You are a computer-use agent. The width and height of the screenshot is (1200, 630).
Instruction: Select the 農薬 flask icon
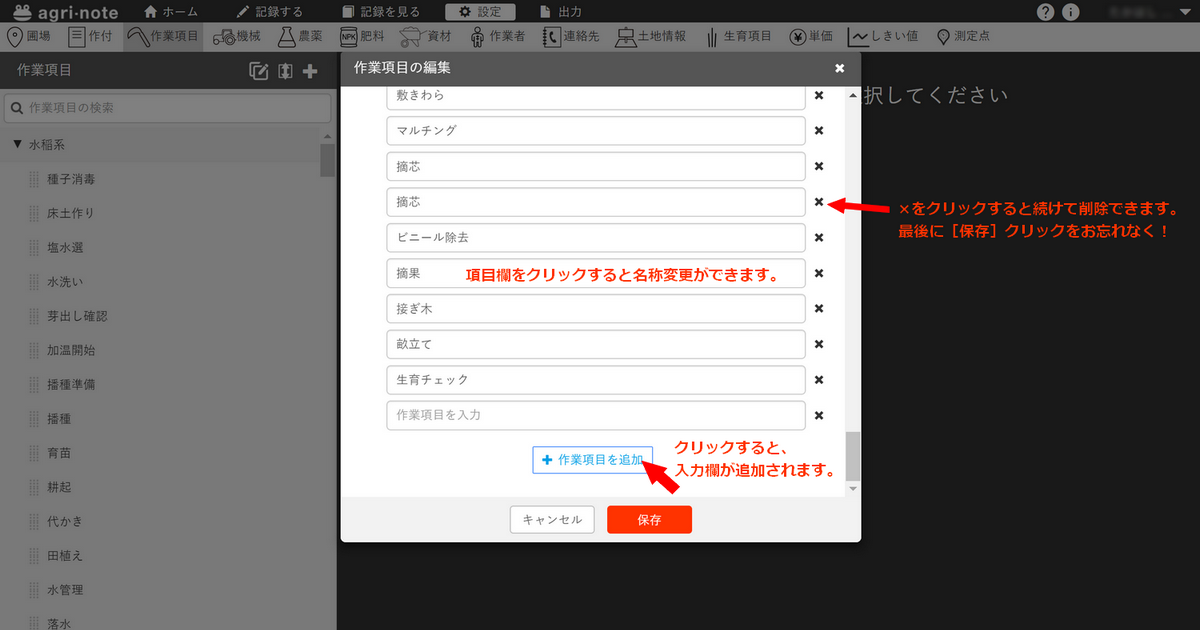point(287,37)
